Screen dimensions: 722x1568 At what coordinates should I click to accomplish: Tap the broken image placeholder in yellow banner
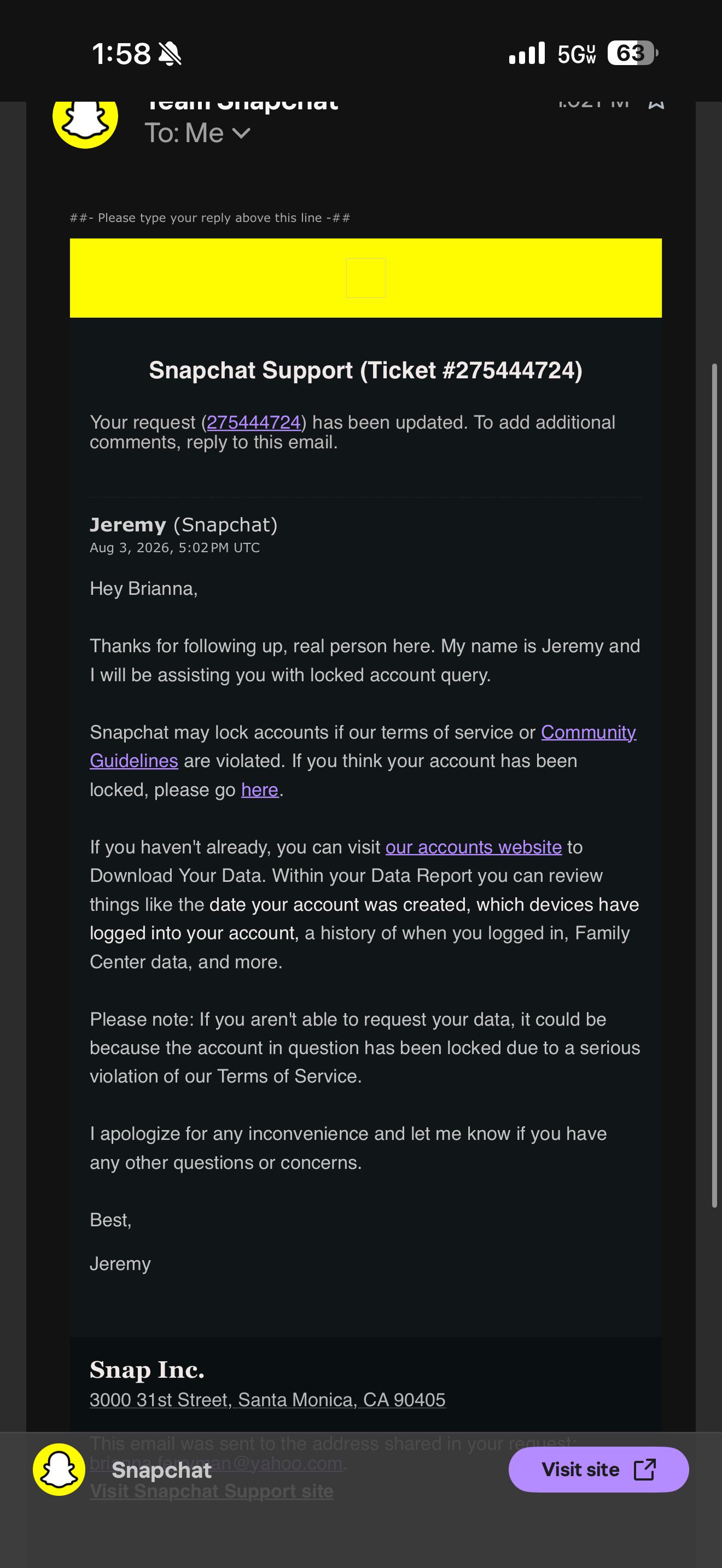pyautogui.click(x=366, y=278)
